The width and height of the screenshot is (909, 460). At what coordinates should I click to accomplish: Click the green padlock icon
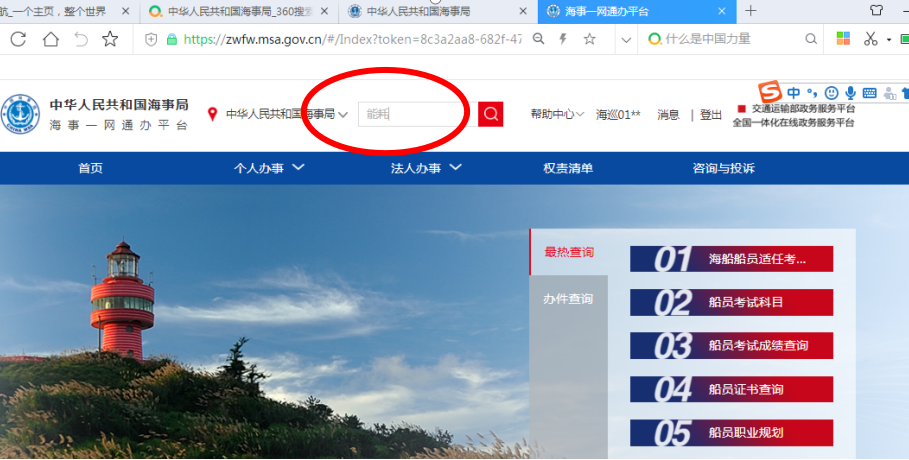click(x=171, y=39)
